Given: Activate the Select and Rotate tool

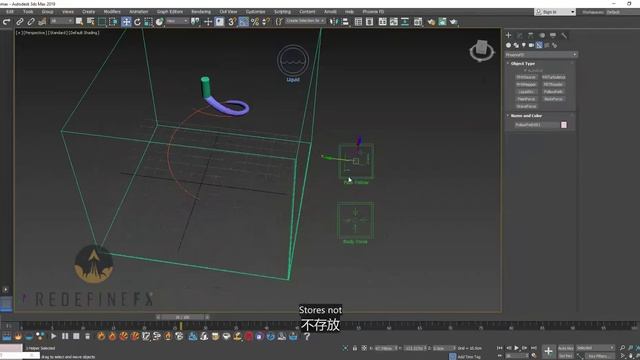Looking at the screenshot, I should pos(137,22).
